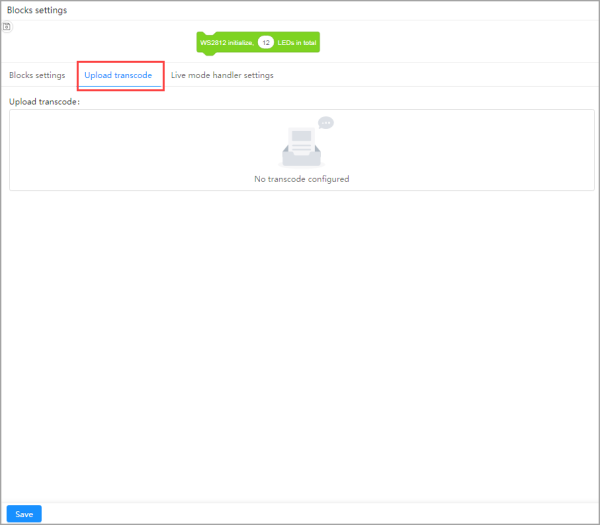Click the left notch edge of the green block
This screenshot has width=600, height=525.
[200, 42]
